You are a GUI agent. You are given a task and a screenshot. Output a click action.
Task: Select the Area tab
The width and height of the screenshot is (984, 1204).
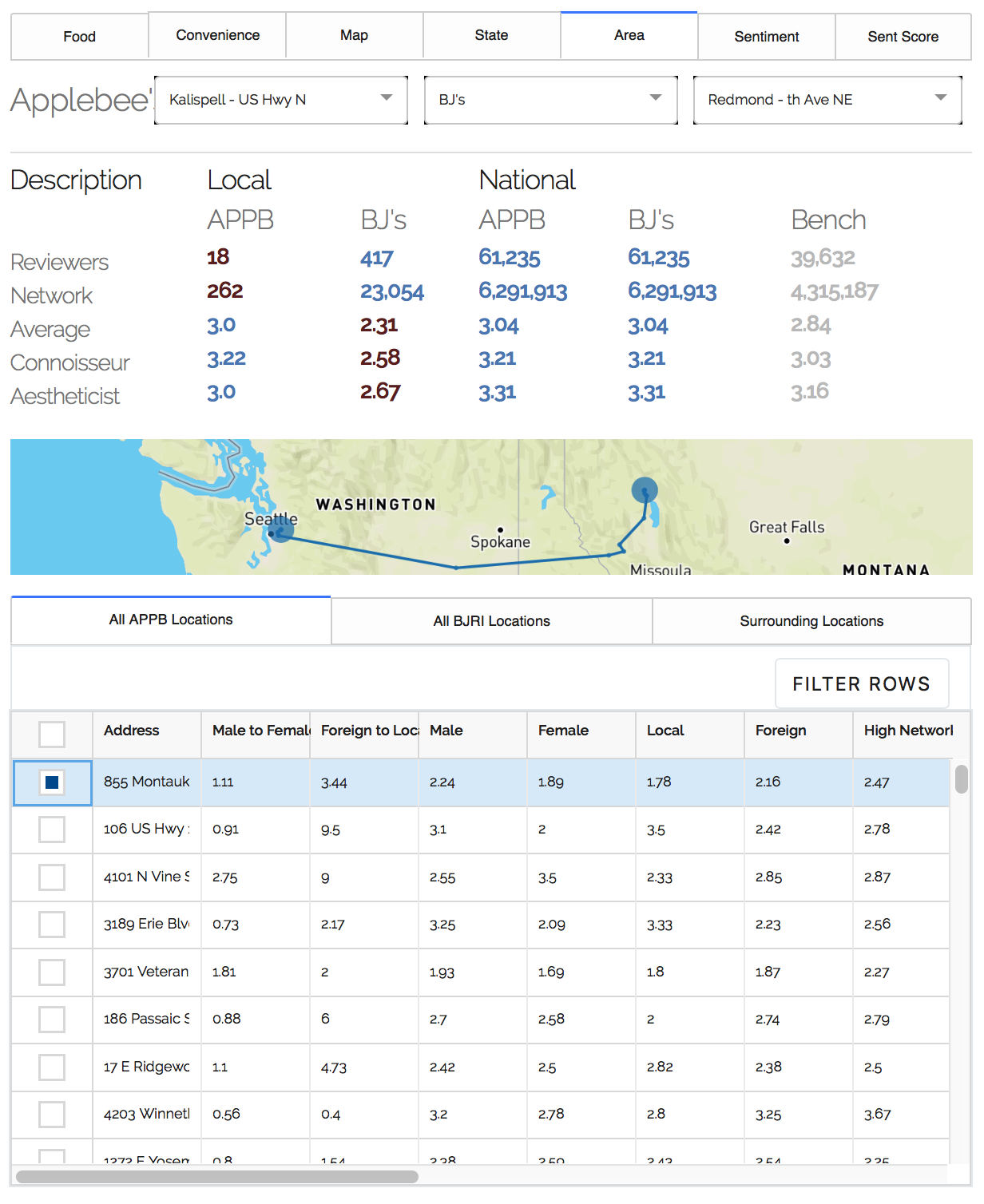629,35
